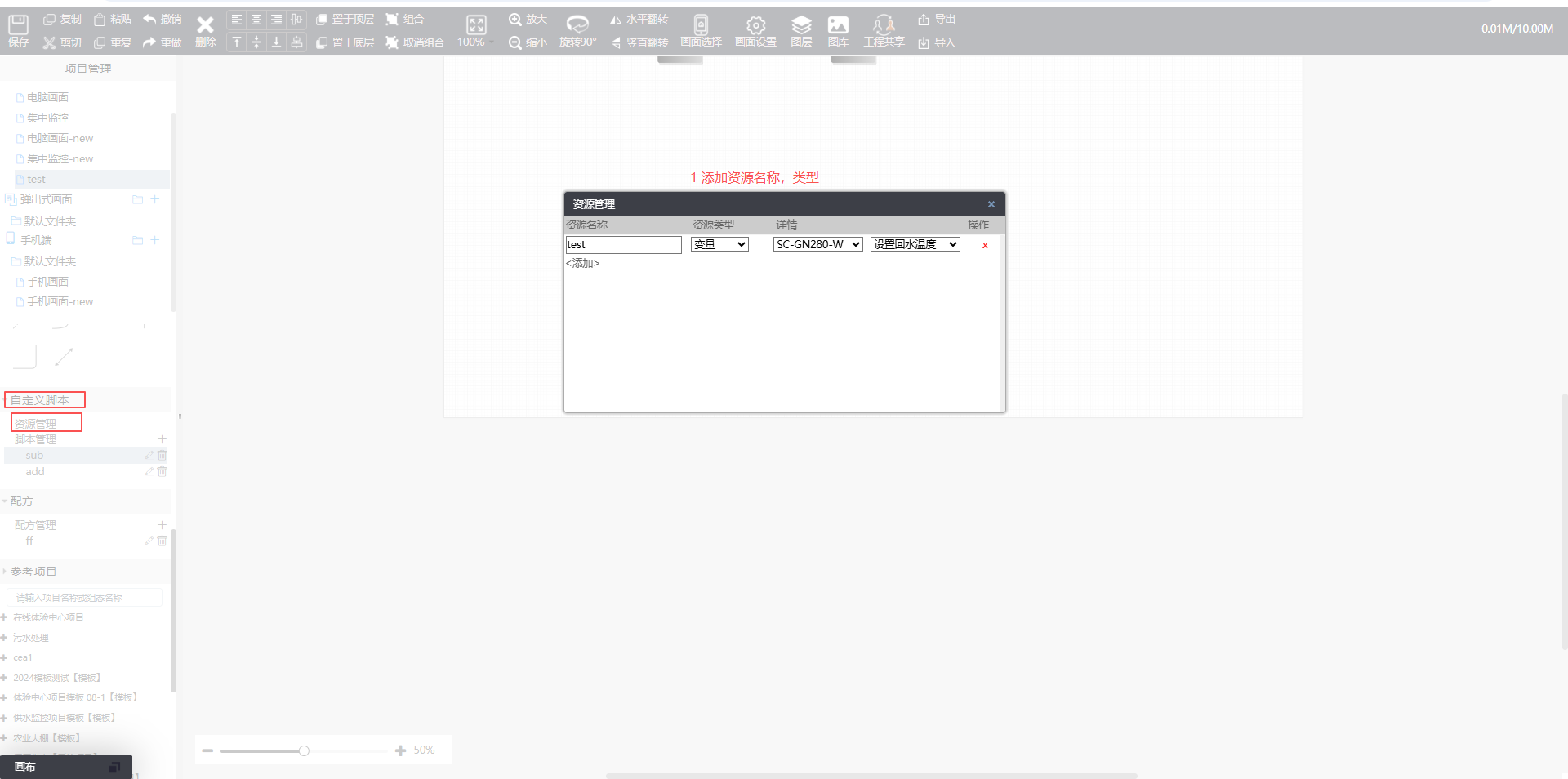
Task: Edit the add script with pencil icon
Action: tap(149, 472)
